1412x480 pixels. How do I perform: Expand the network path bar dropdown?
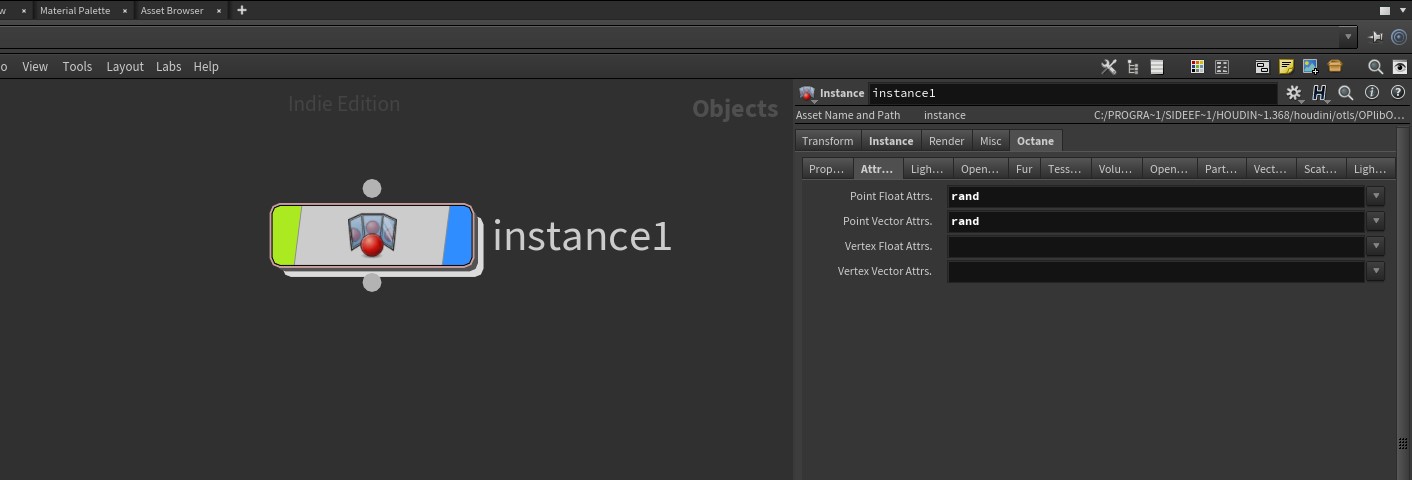(x=1349, y=37)
